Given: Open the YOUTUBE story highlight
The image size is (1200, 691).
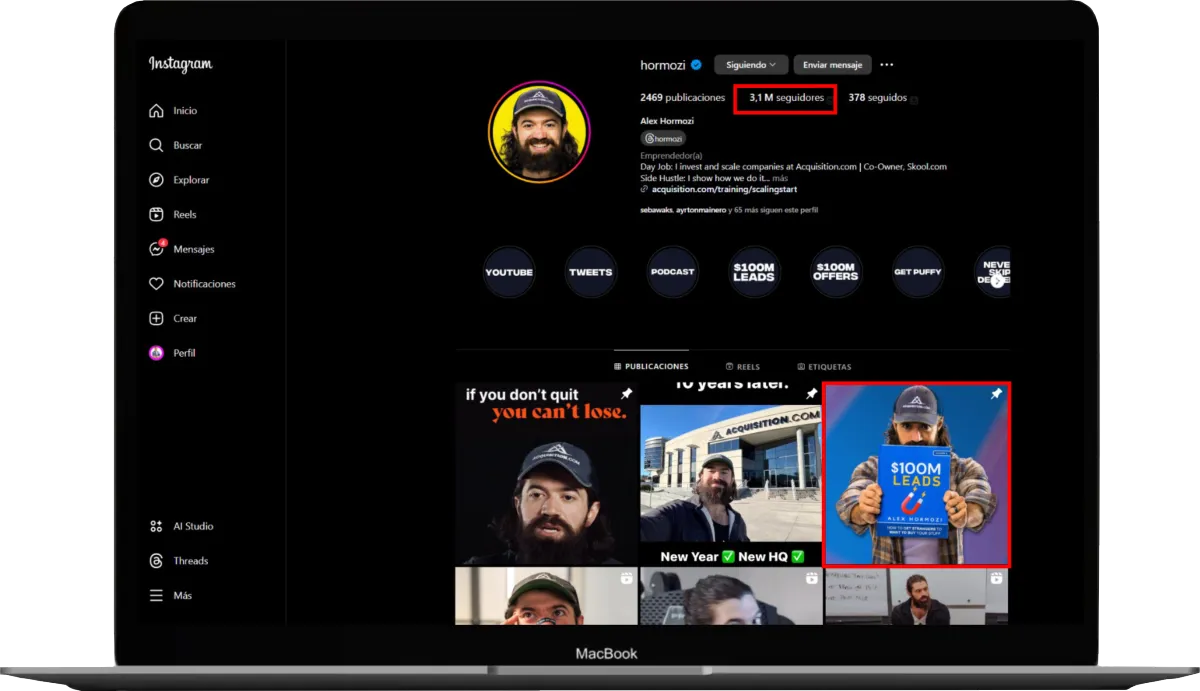Looking at the screenshot, I should (509, 272).
